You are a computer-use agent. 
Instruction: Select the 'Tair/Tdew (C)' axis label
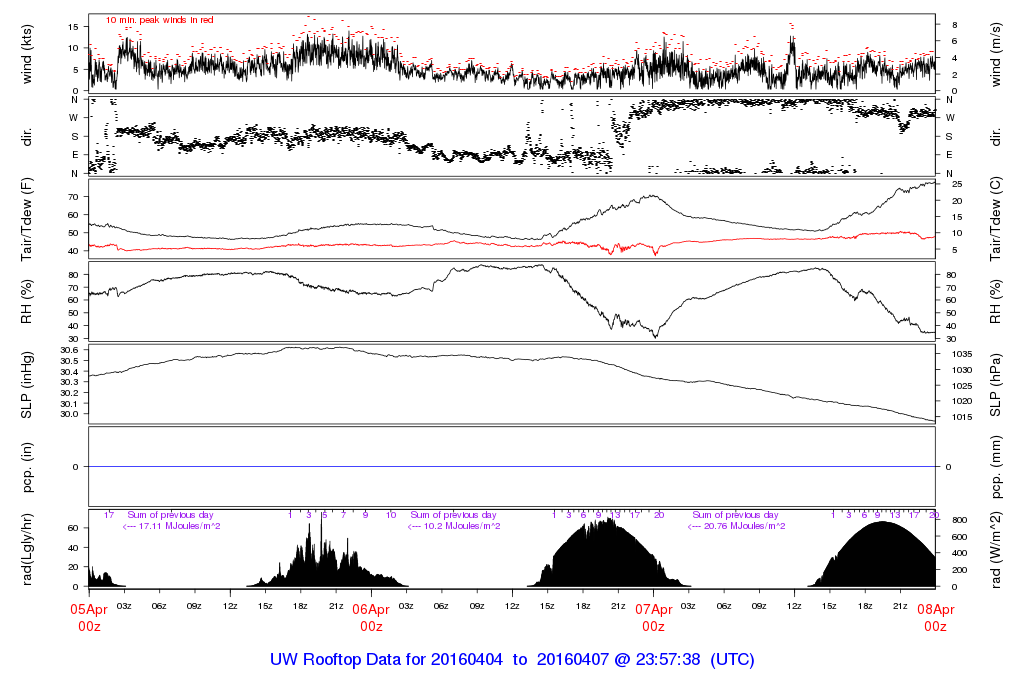[995, 219]
